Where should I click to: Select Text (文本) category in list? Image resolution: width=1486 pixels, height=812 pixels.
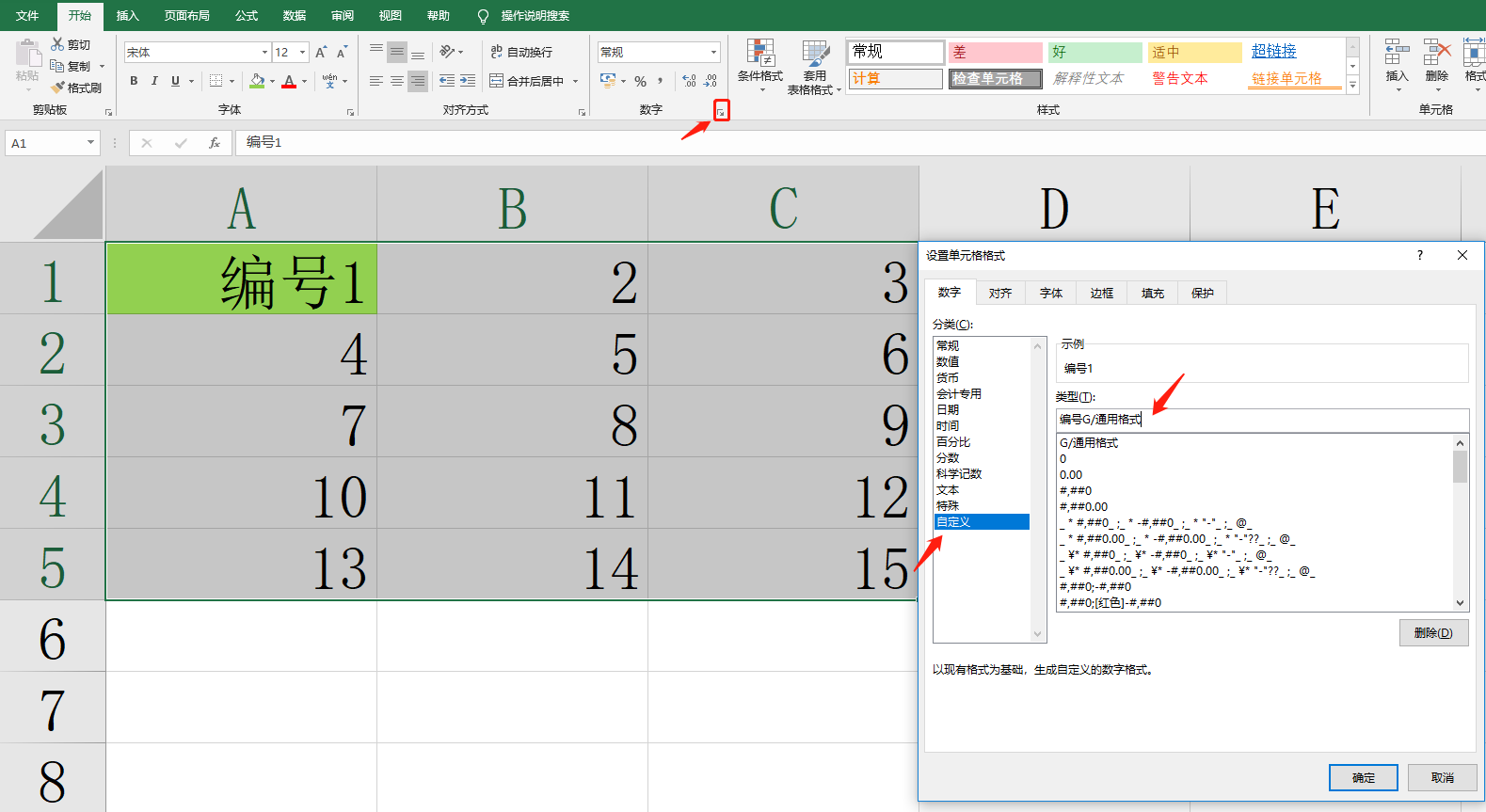(x=981, y=489)
